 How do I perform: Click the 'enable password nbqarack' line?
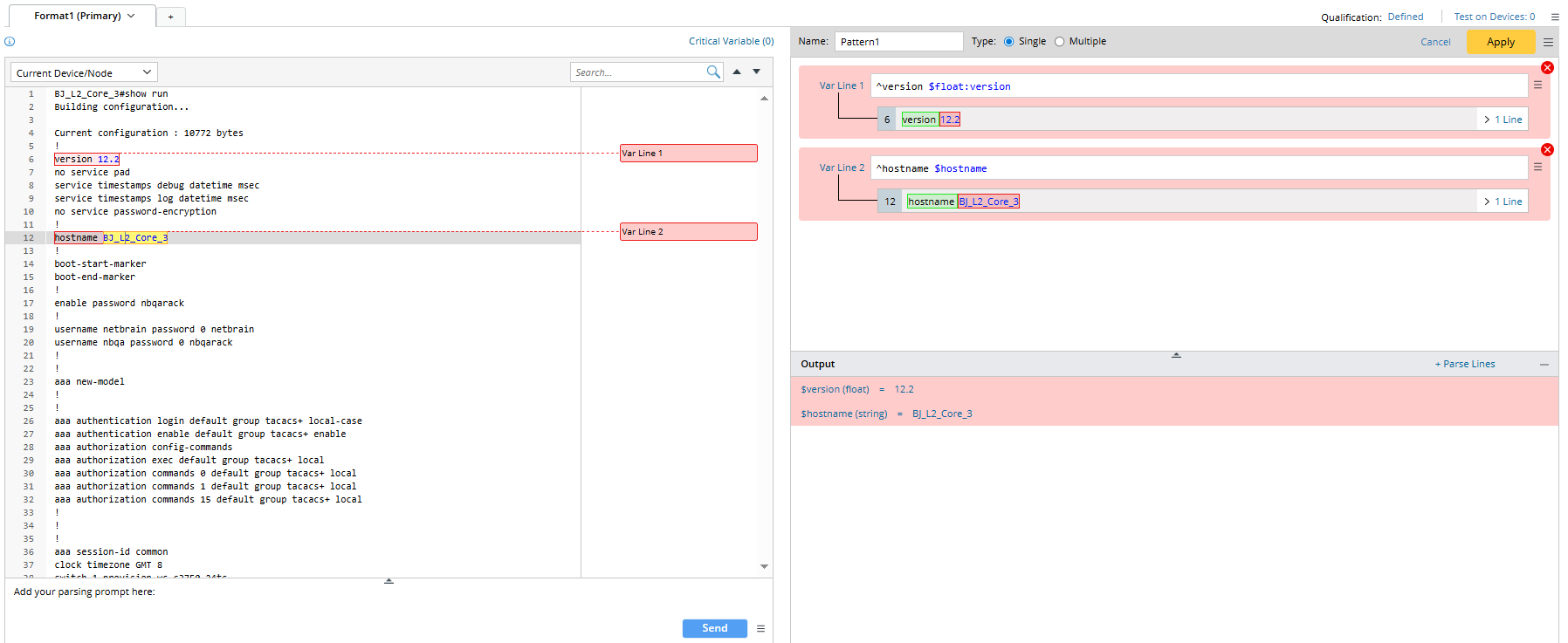pyautogui.click(x=119, y=303)
